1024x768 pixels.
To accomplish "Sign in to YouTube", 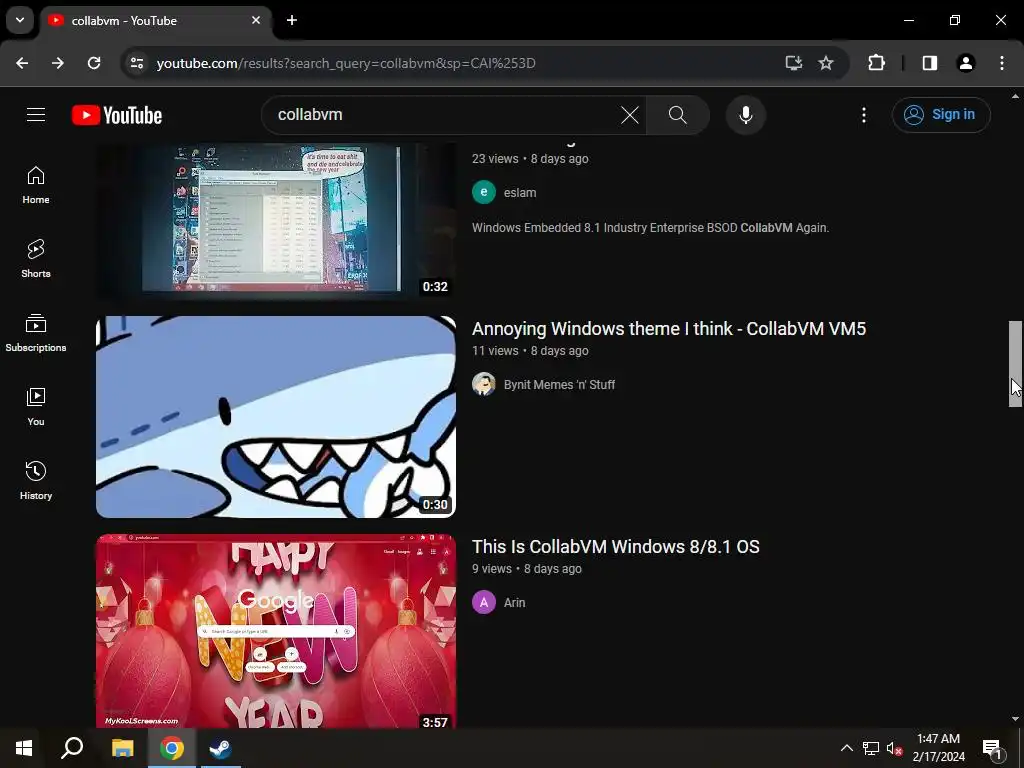I will pos(940,115).
